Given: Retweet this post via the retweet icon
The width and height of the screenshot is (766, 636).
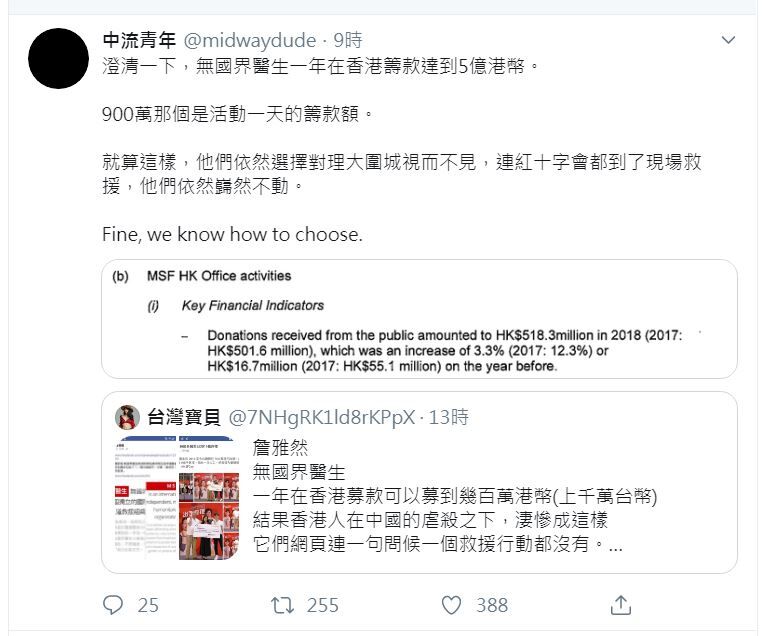Looking at the screenshot, I should pyautogui.click(x=283, y=605).
